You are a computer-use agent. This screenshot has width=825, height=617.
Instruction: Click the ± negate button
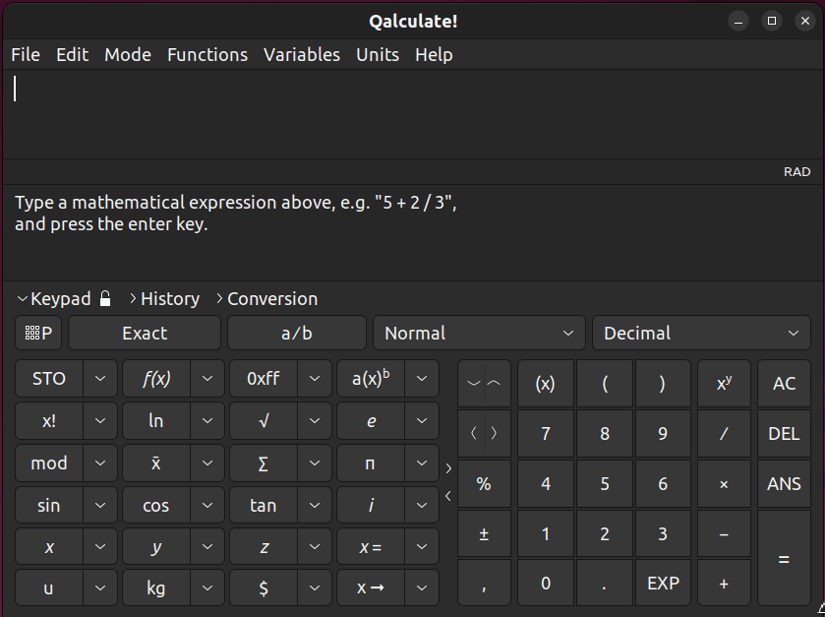point(484,534)
